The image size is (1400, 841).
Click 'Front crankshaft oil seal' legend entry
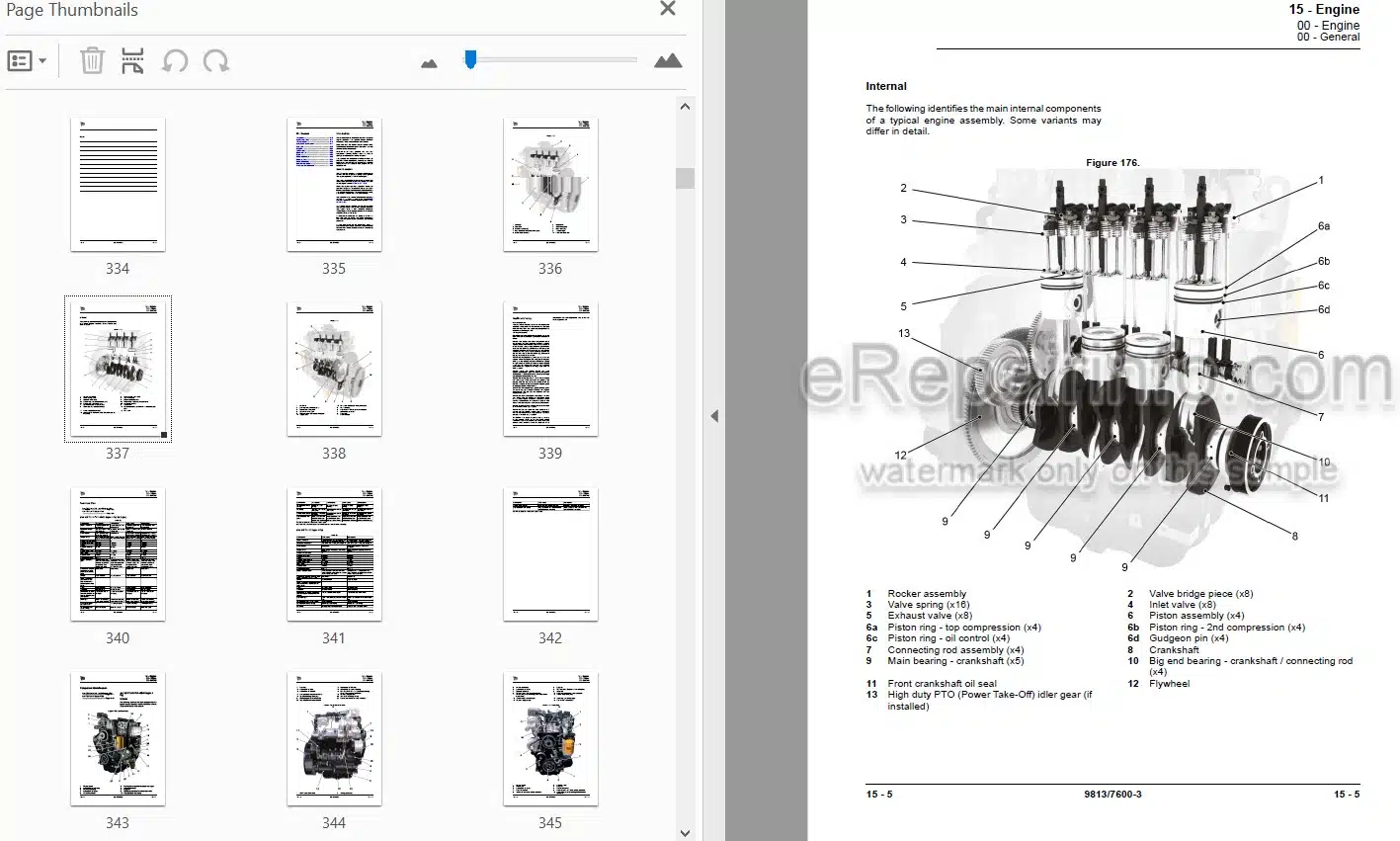point(942,684)
